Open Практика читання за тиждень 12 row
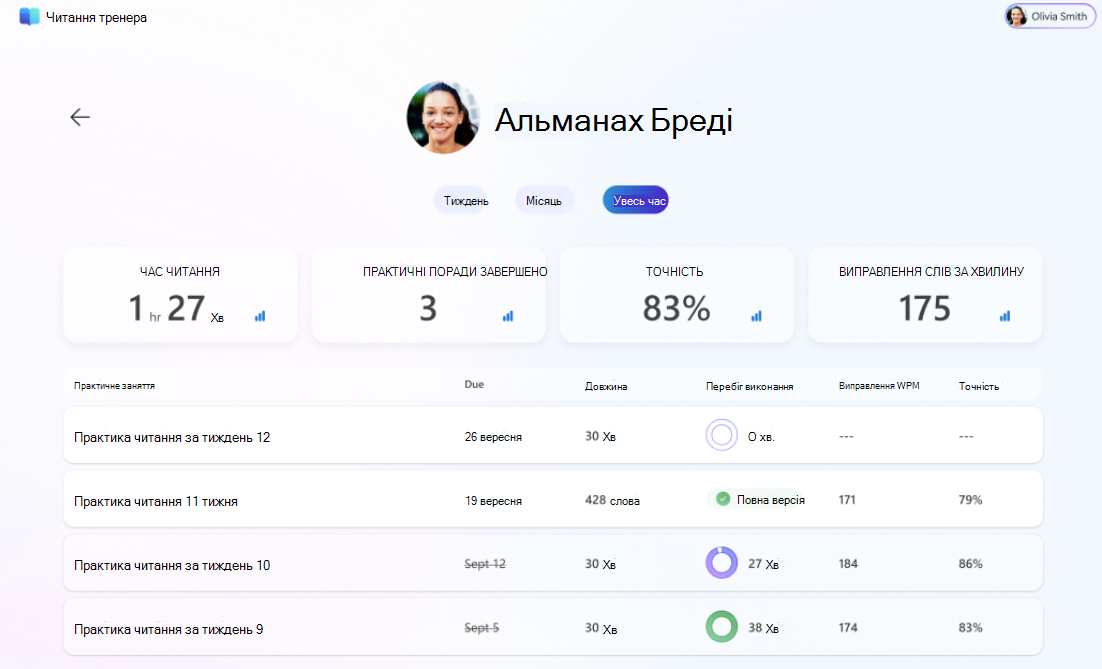This screenshot has height=669, width=1102. point(552,435)
